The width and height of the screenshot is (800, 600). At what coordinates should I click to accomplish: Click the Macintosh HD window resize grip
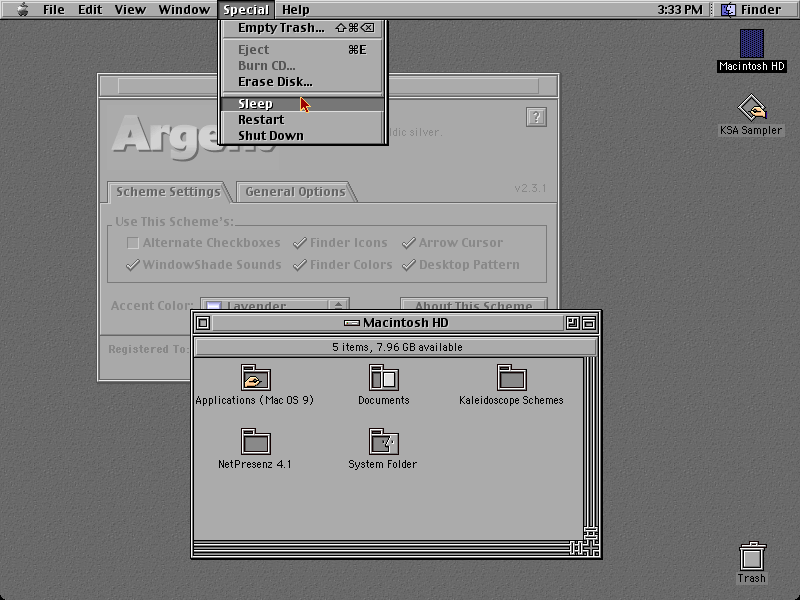pos(591,548)
